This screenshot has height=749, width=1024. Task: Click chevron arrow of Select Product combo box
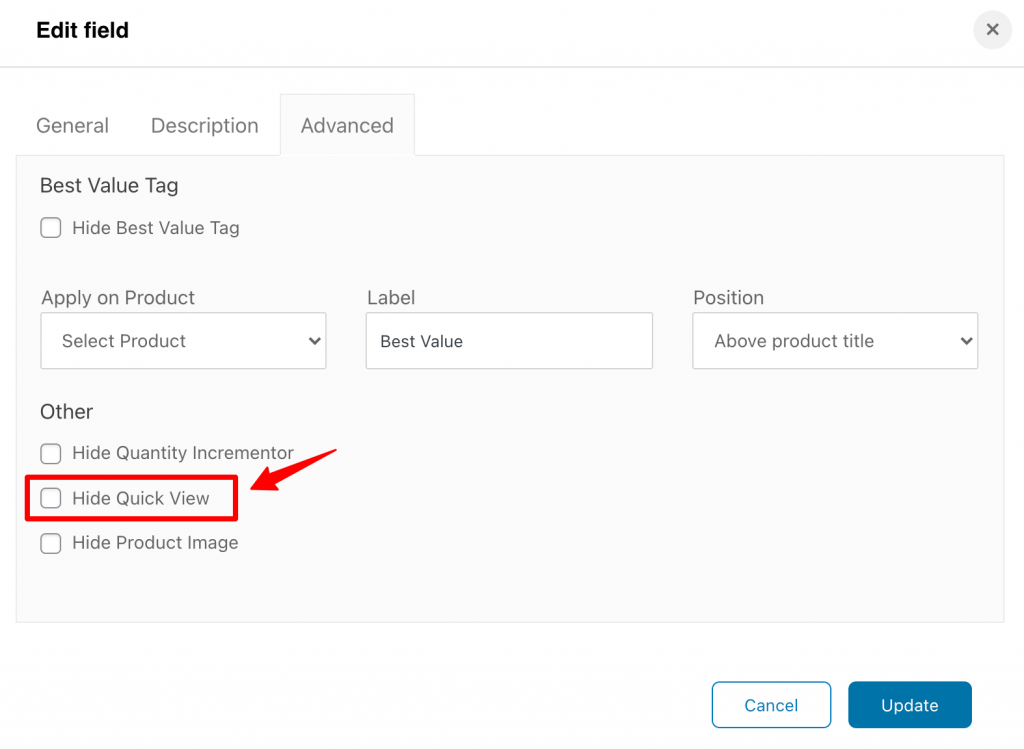coord(314,341)
